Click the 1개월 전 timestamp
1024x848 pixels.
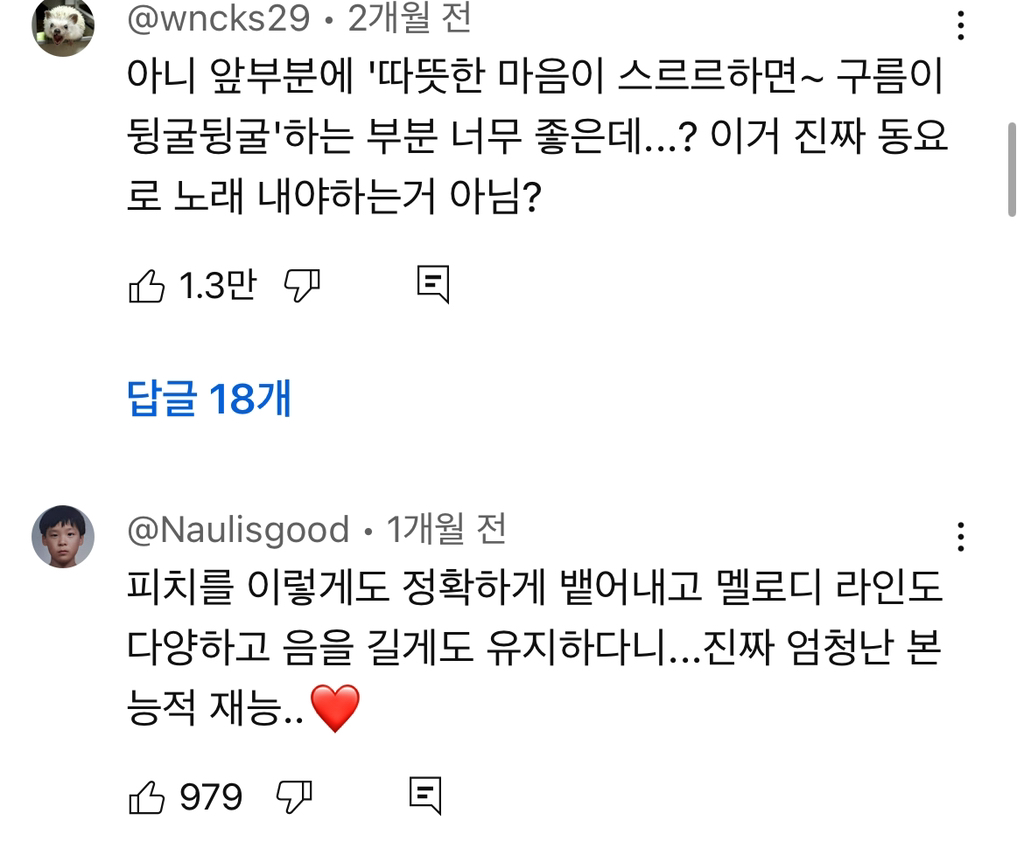pyautogui.click(x=447, y=529)
